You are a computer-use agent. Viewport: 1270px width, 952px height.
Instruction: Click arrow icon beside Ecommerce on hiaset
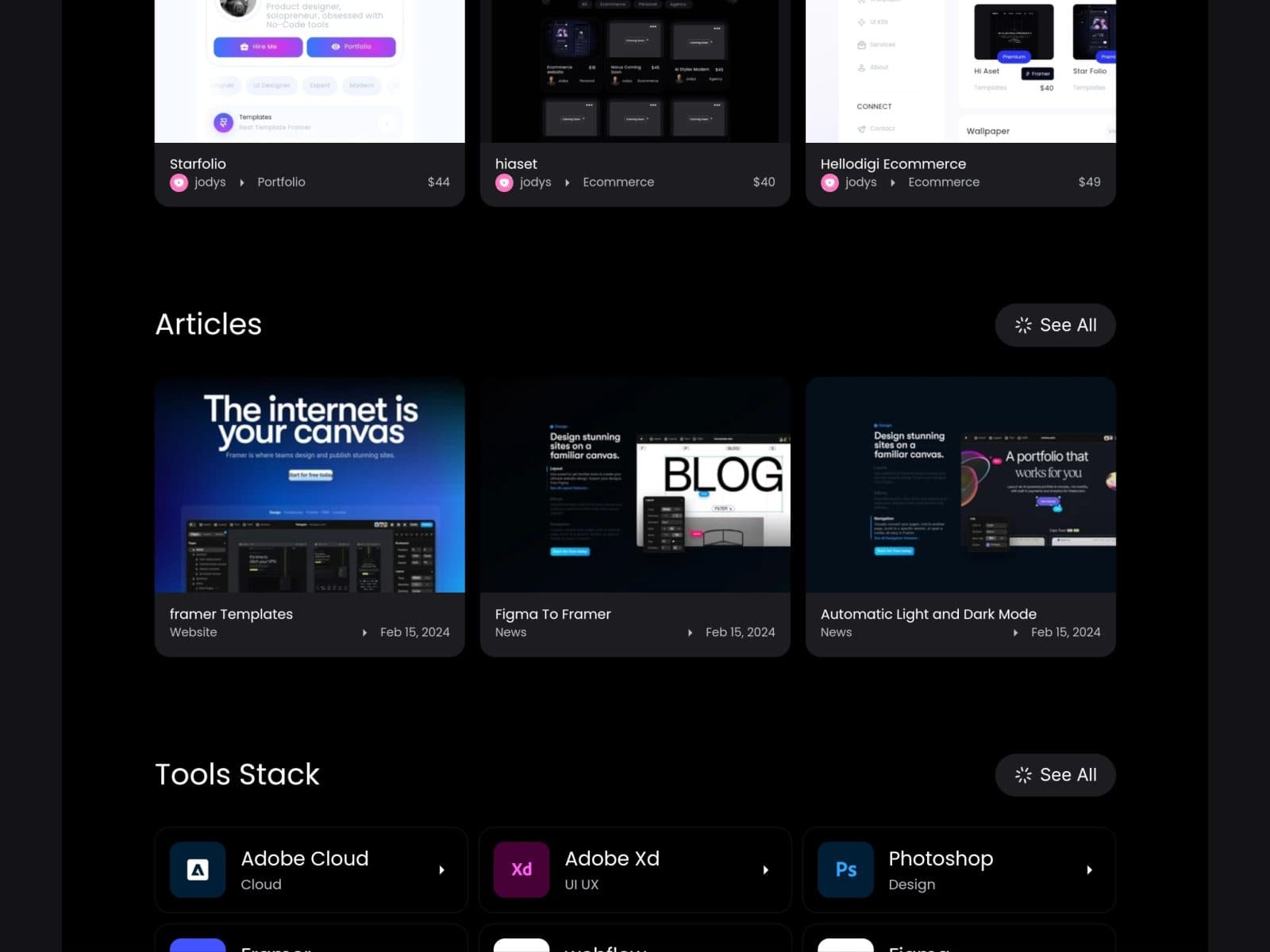pyautogui.click(x=568, y=182)
